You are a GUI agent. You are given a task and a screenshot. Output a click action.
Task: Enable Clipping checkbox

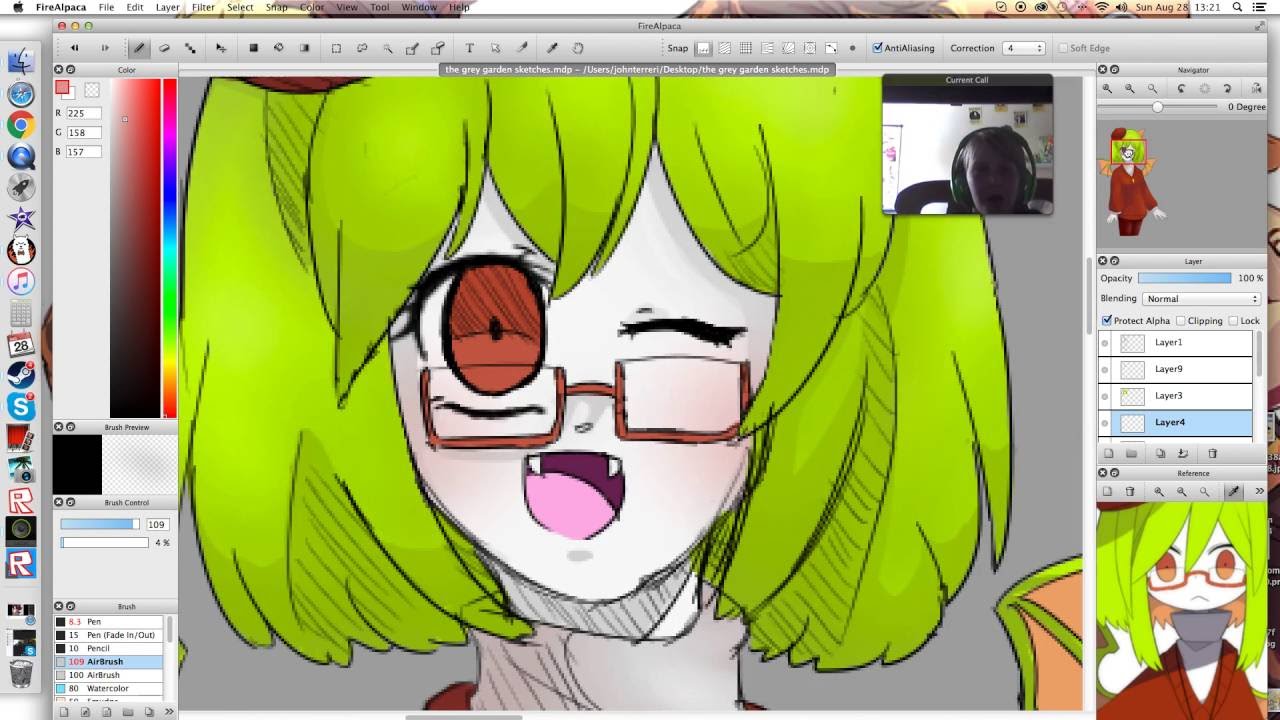tap(1181, 321)
